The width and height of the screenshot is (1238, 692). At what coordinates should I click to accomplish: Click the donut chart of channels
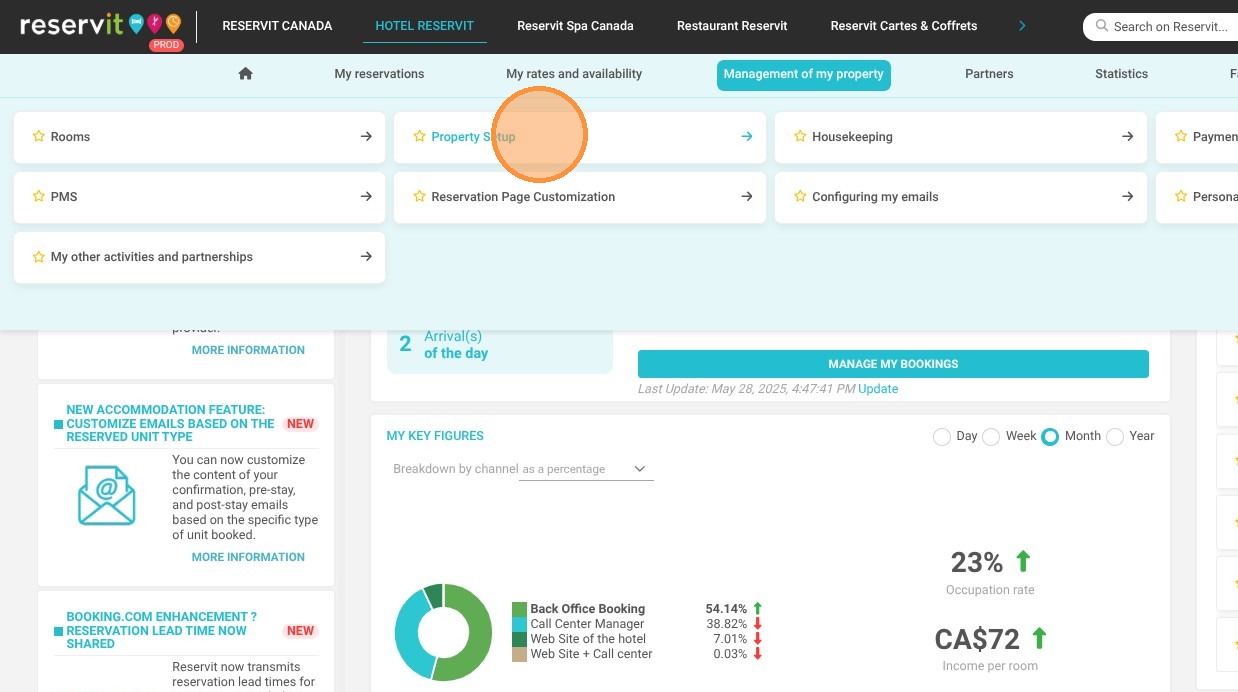coord(443,632)
